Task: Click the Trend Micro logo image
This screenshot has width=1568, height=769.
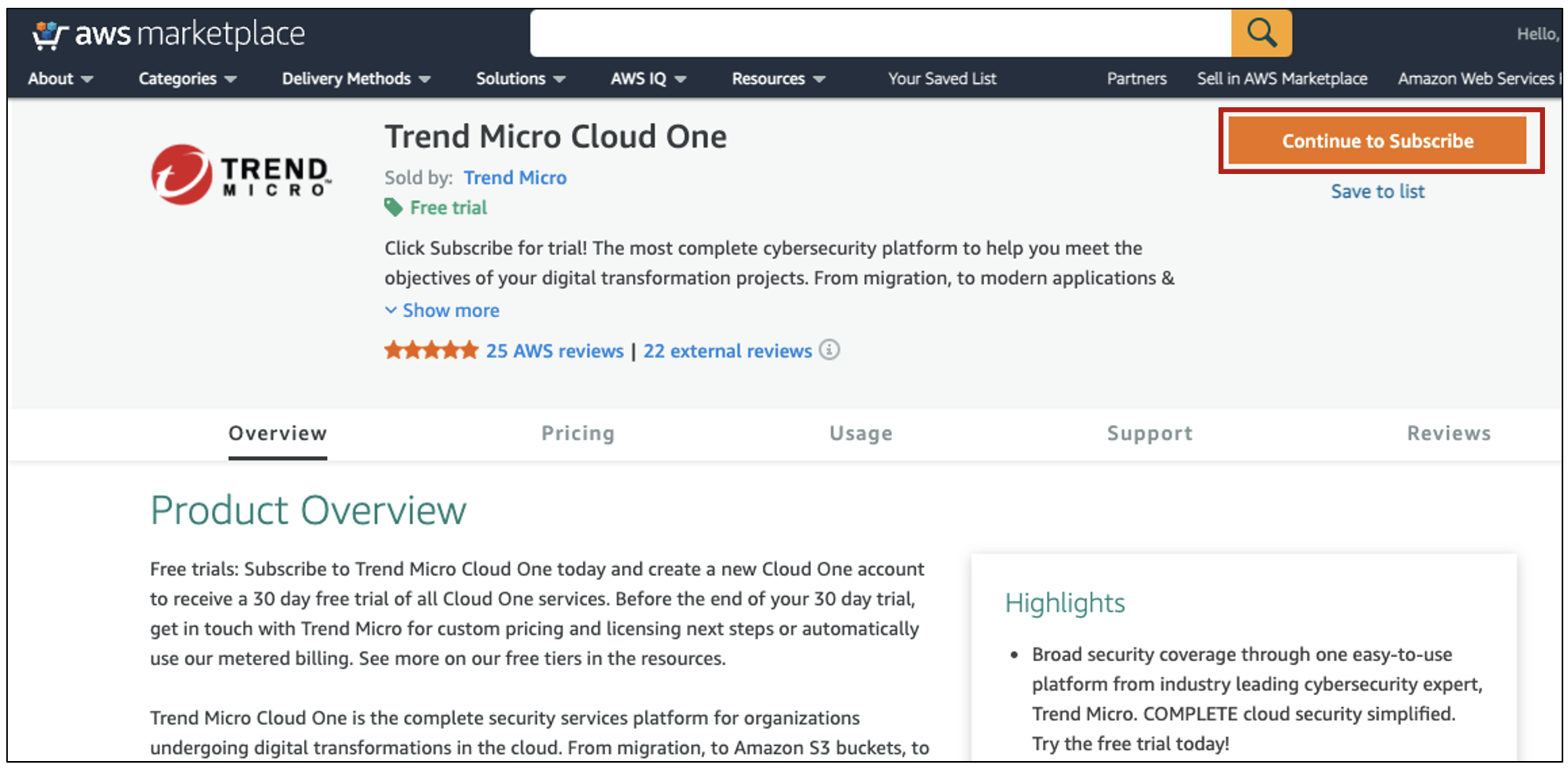Action: click(241, 175)
